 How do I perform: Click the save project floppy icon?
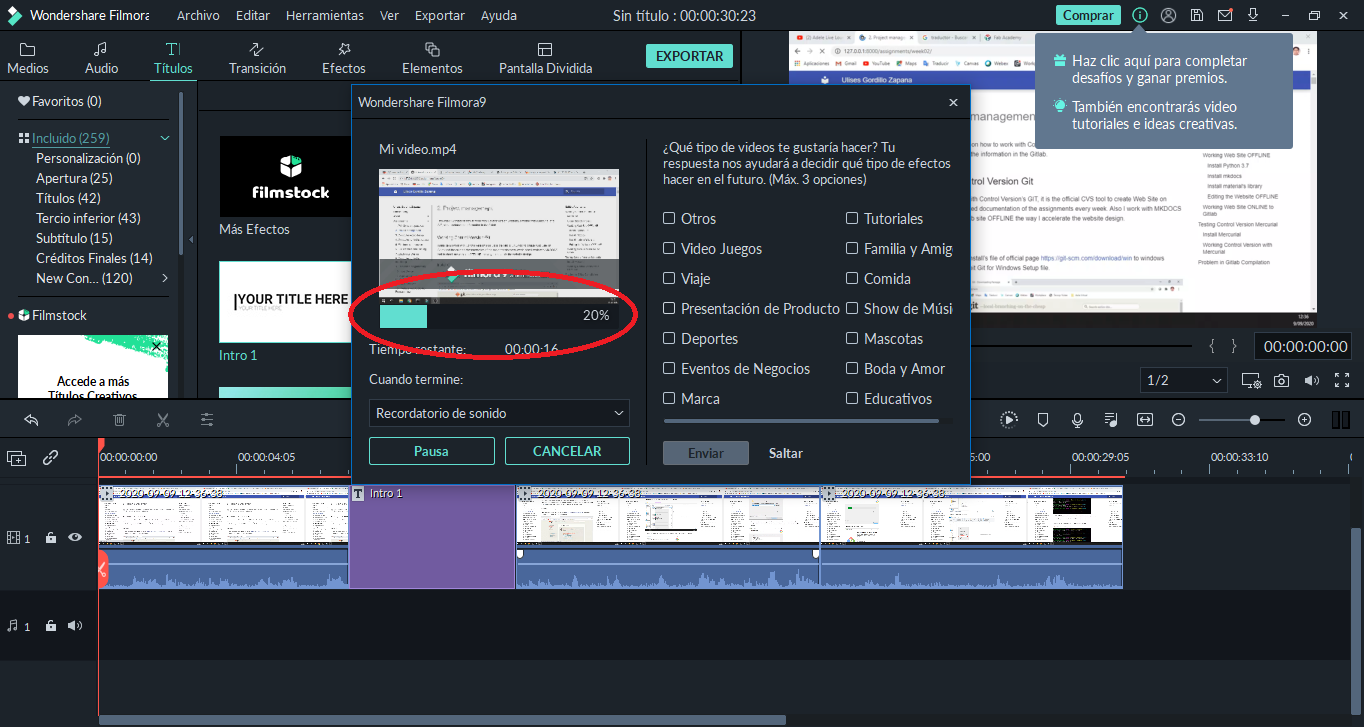pyautogui.click(x=1196, y=15)
